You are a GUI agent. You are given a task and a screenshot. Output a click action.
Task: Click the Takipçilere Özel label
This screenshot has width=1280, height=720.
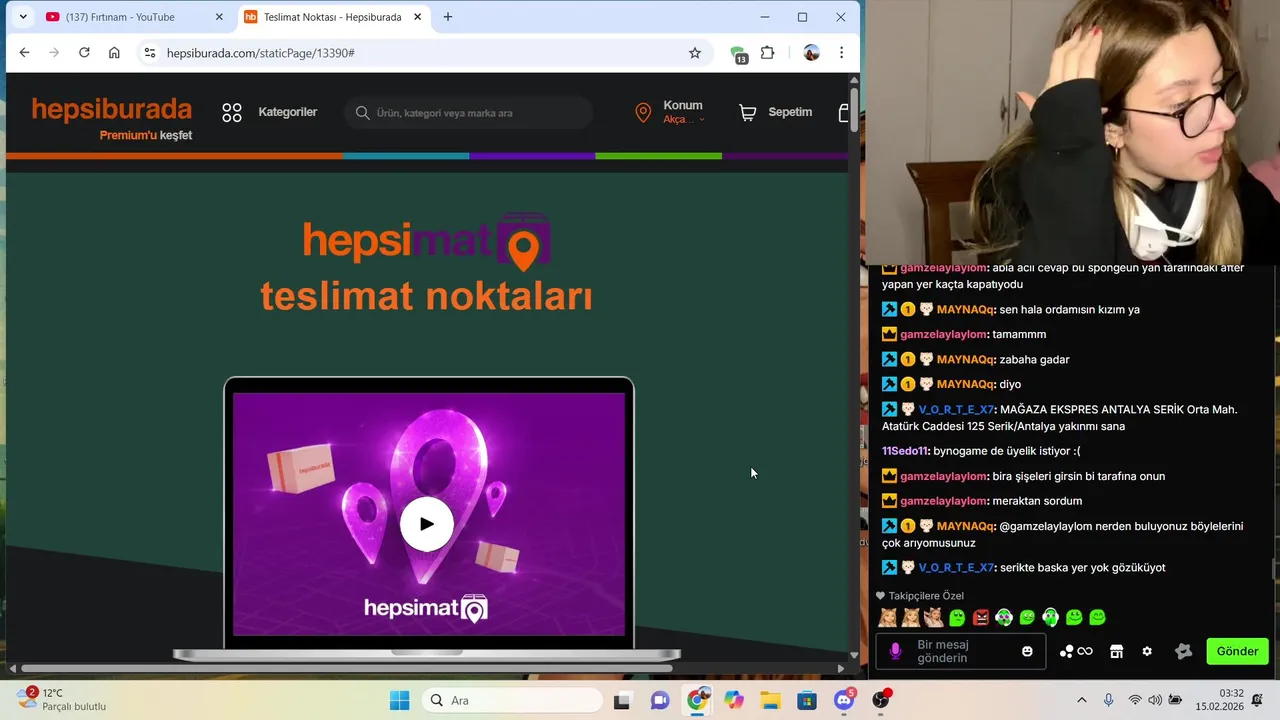926,596
